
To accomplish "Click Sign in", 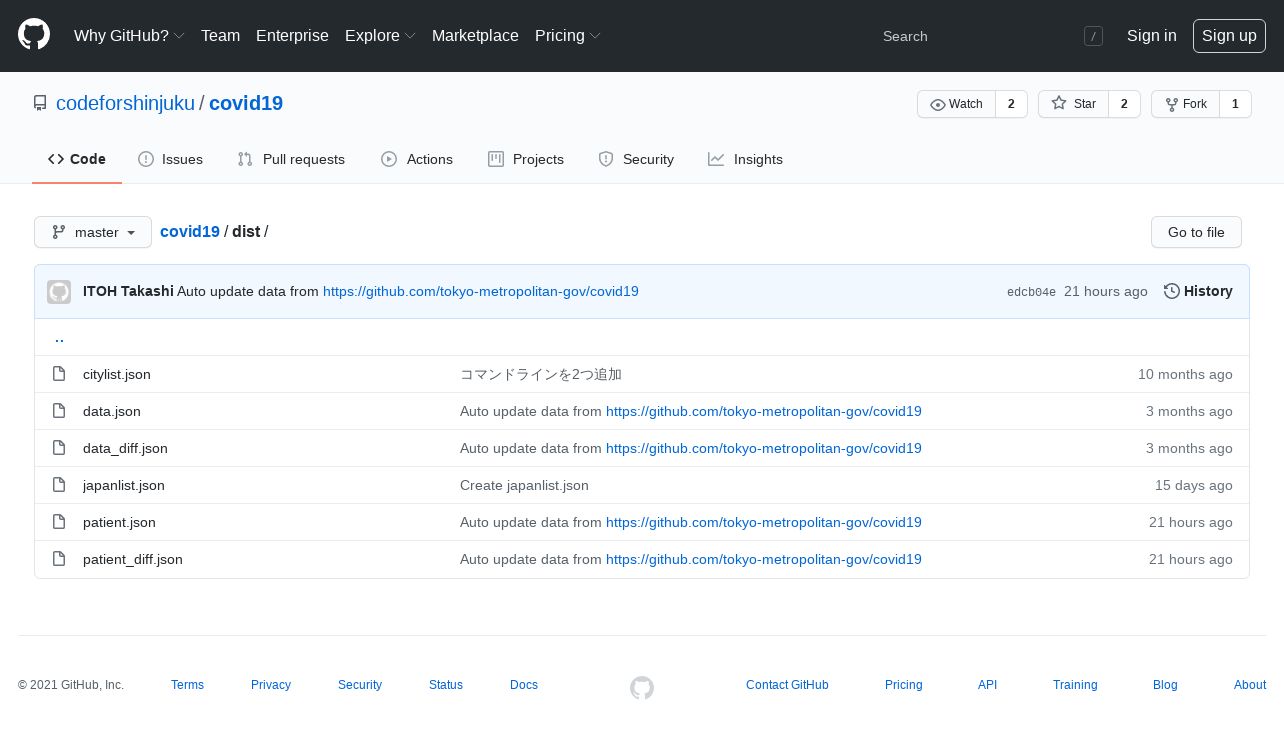I will pos(1152,36).
